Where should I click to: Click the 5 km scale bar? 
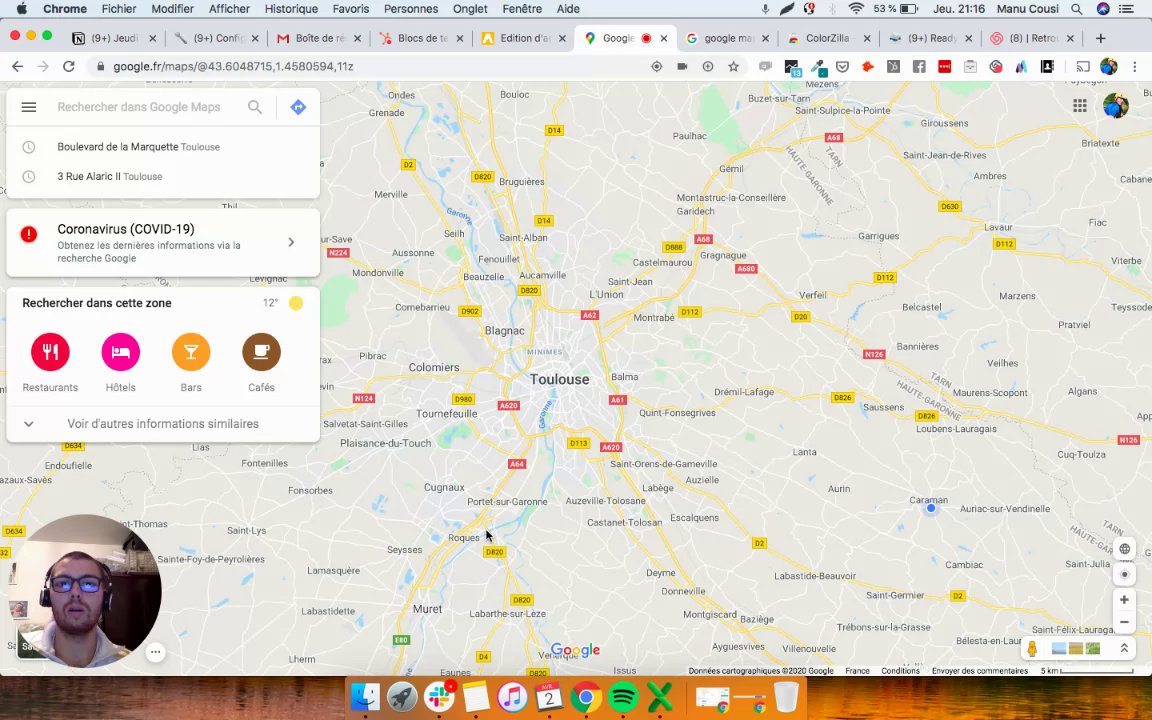[1087, 671]
